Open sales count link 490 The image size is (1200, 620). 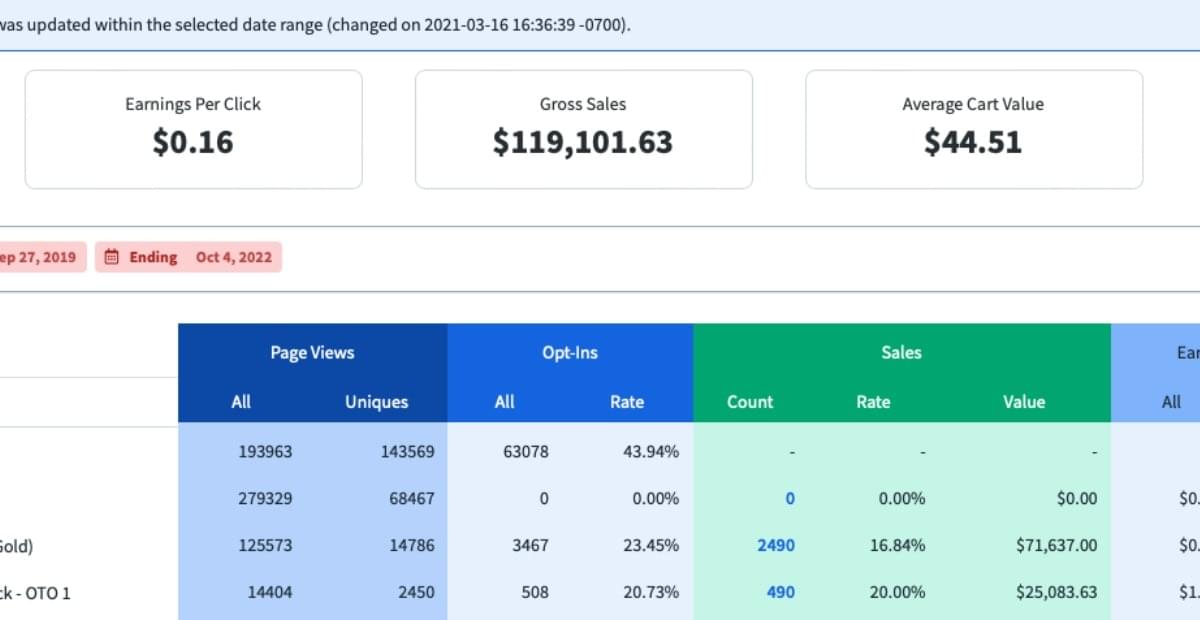click(780, 592)
